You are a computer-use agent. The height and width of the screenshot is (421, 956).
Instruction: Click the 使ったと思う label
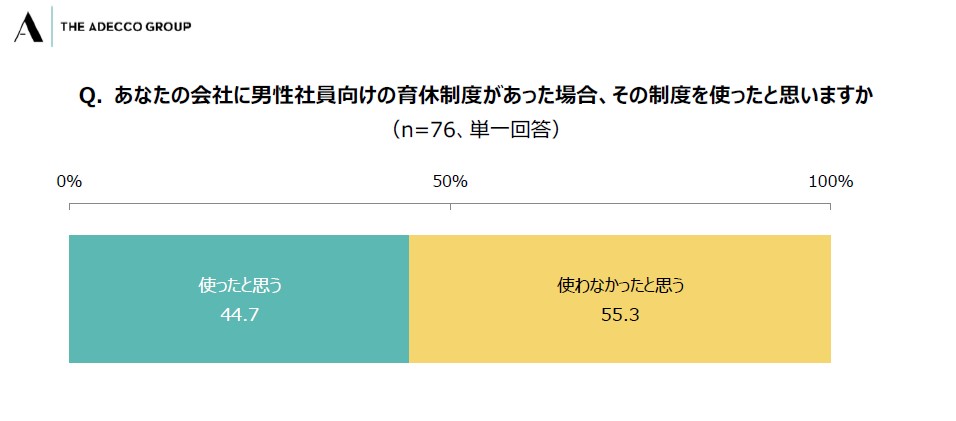click(241, 285)
